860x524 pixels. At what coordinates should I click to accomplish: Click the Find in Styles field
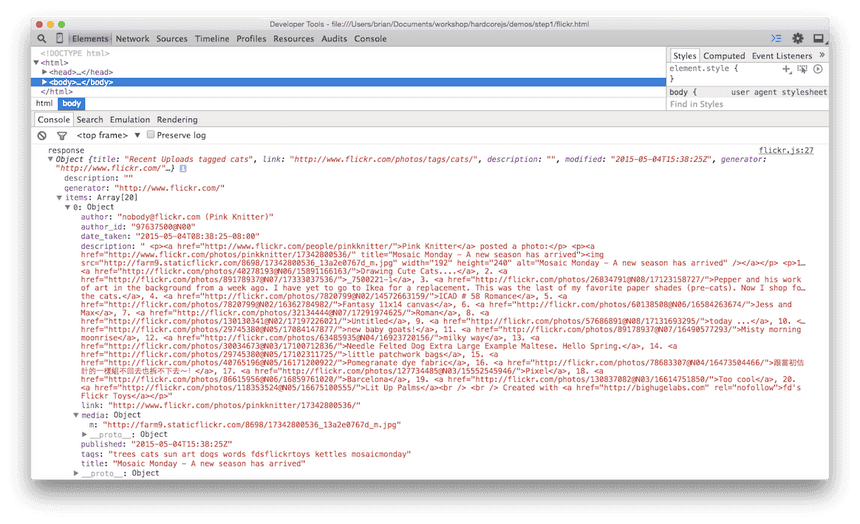click(746, 104)
